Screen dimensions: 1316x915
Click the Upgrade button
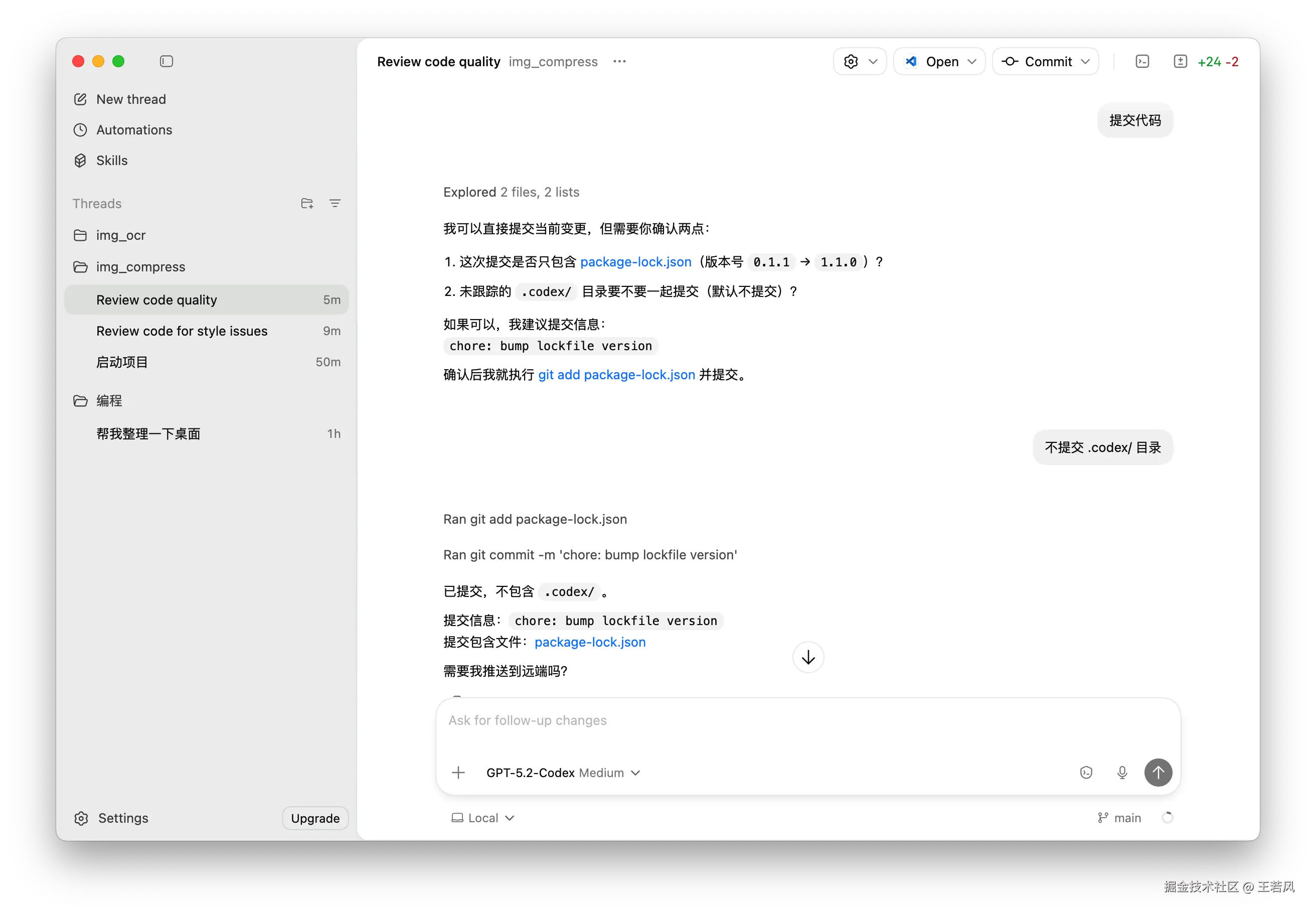click(x=314, y=818)
